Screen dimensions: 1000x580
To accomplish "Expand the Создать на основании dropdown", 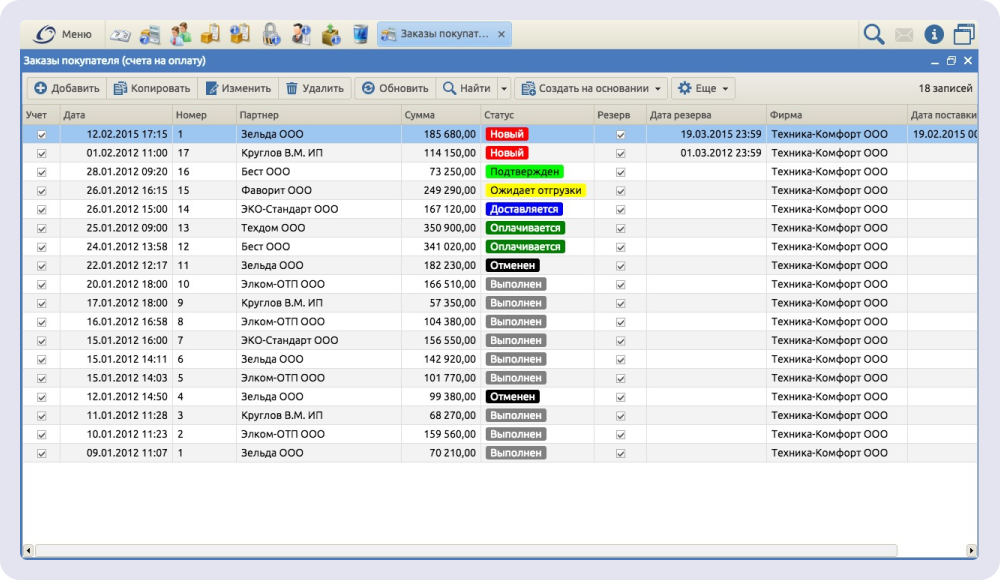I will tap(589, 88).
